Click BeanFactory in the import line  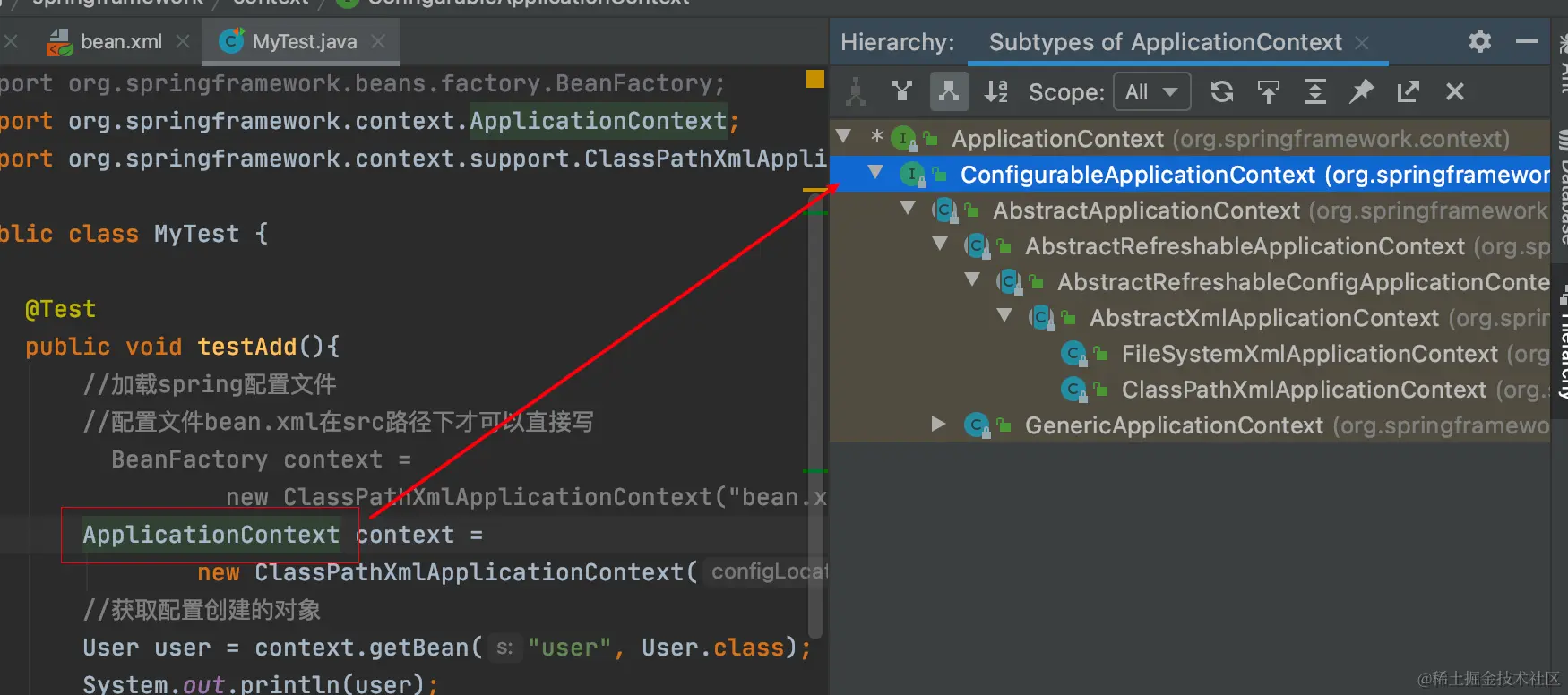tap(634, 83)
